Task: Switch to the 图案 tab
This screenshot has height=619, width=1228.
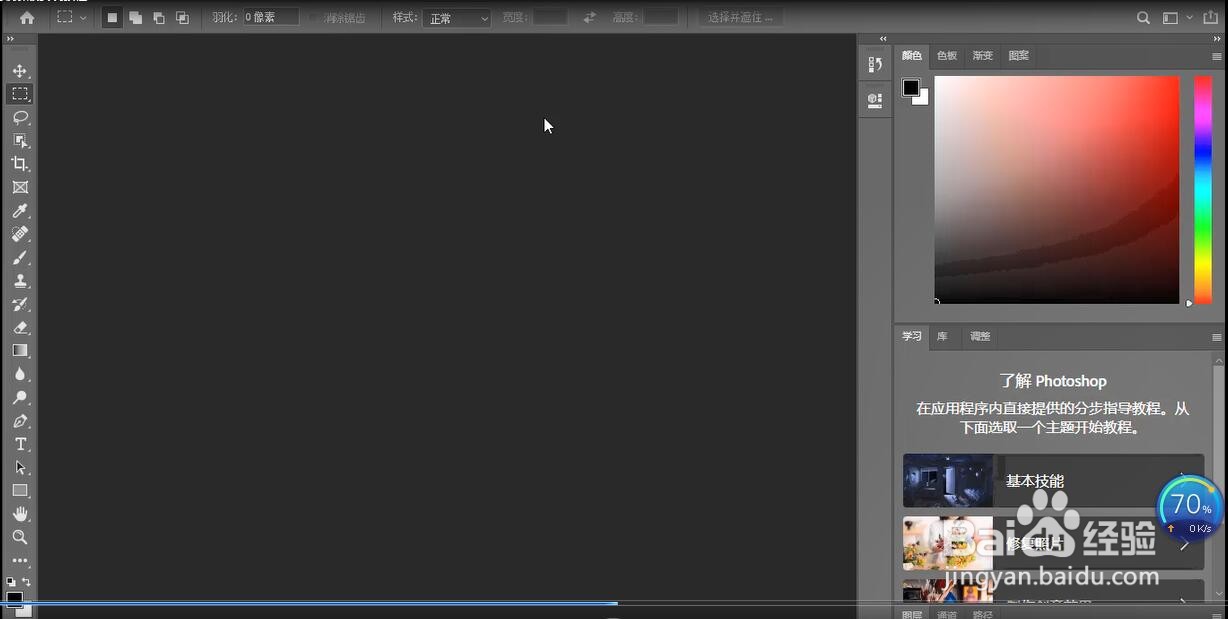Action: click(1019, 56)
